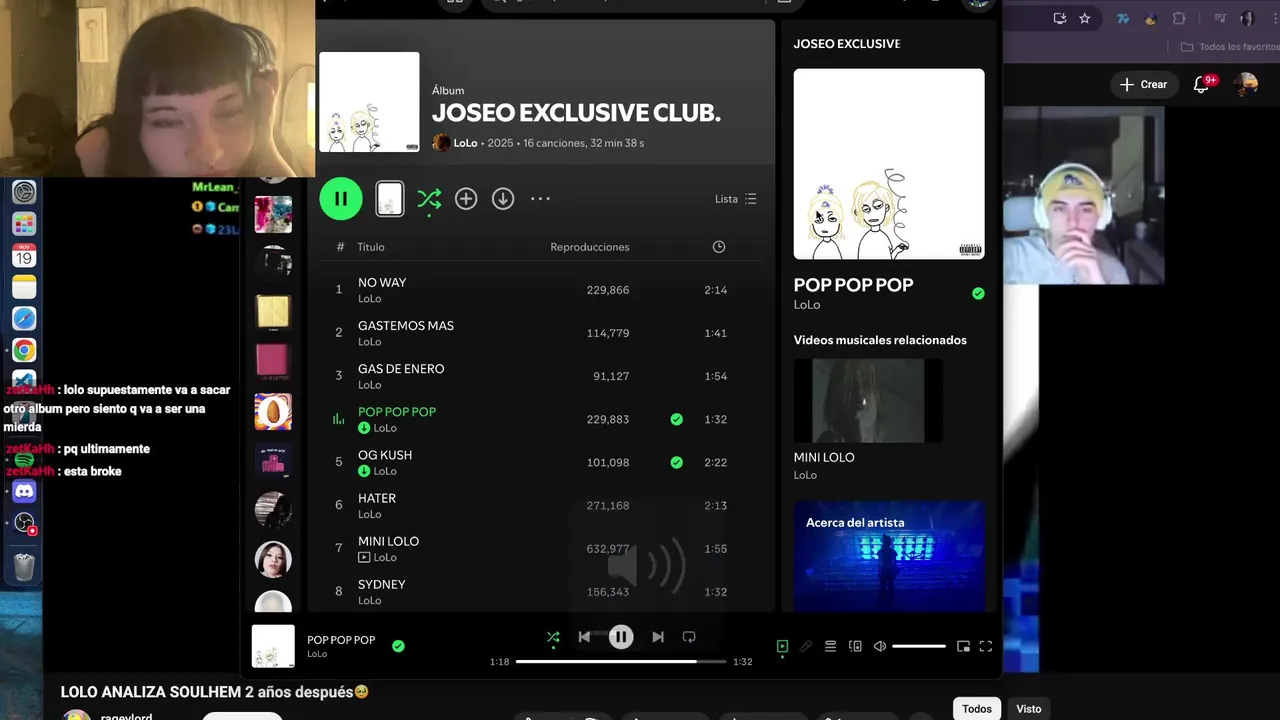The image size is (1280, 720).
Task: Play the track SYDNEY
Action: click(x=541, y=591)
